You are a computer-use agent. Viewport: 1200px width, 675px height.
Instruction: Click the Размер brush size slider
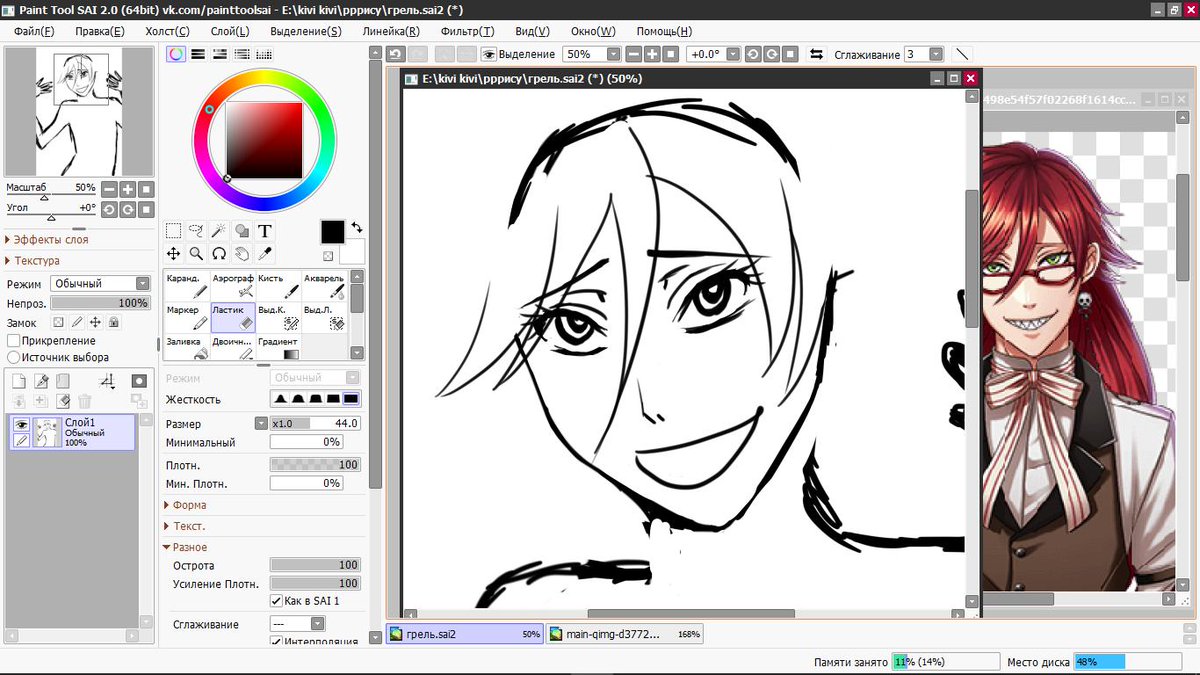click(x=315, y=424)
